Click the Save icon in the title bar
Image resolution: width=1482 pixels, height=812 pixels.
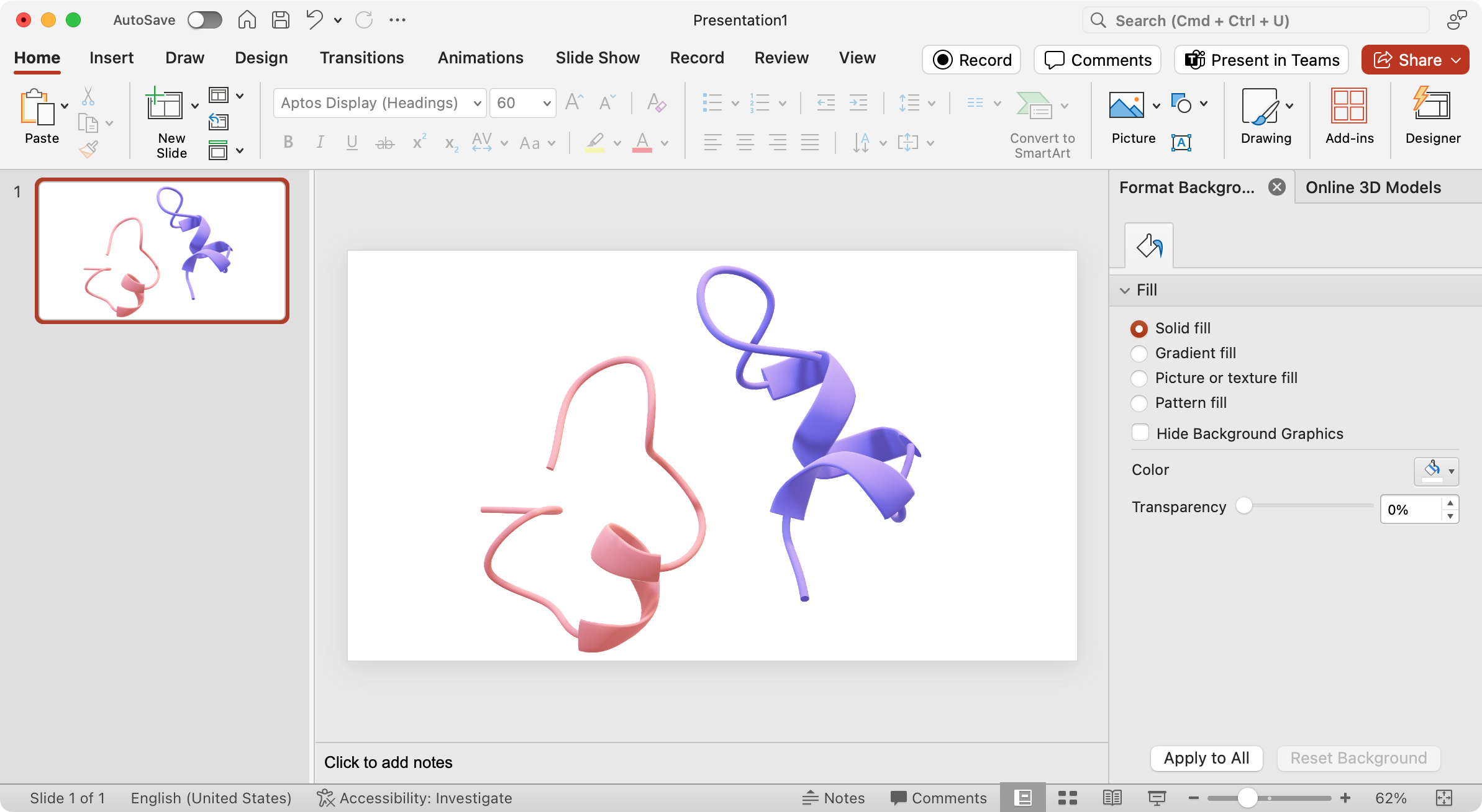[281, 20]
